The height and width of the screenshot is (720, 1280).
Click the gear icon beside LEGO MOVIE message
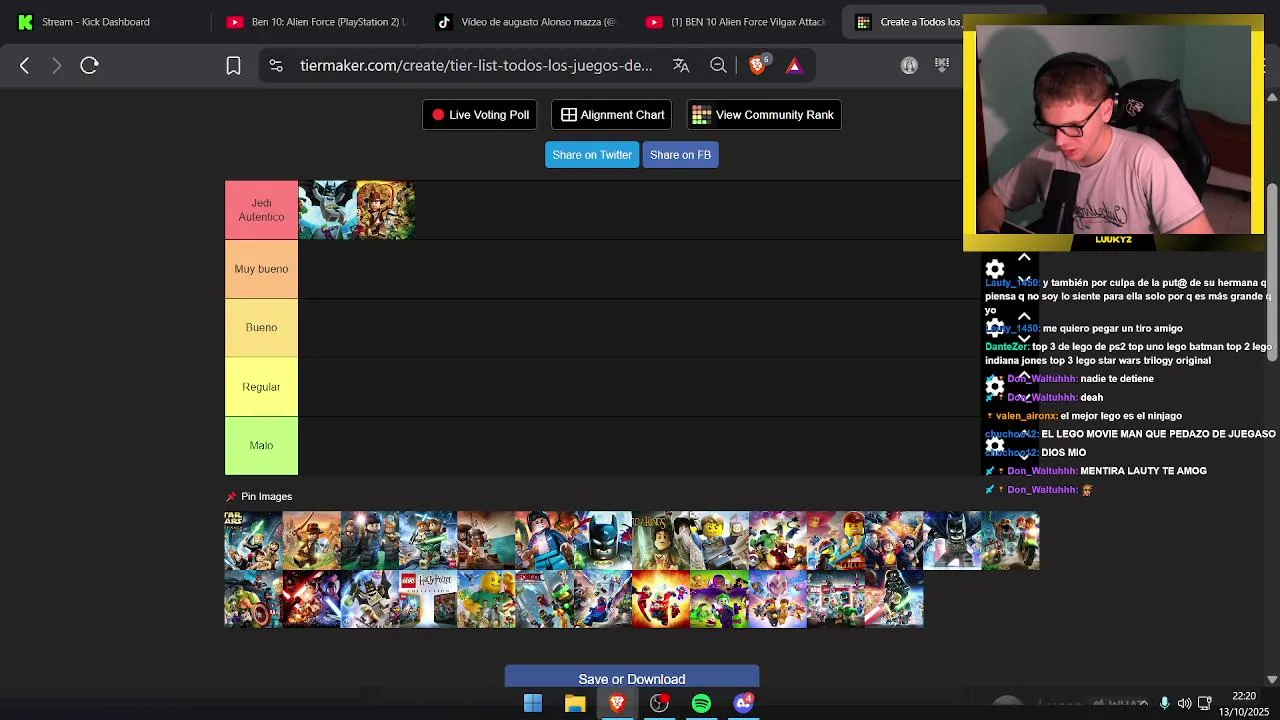[x=994, y=445]
